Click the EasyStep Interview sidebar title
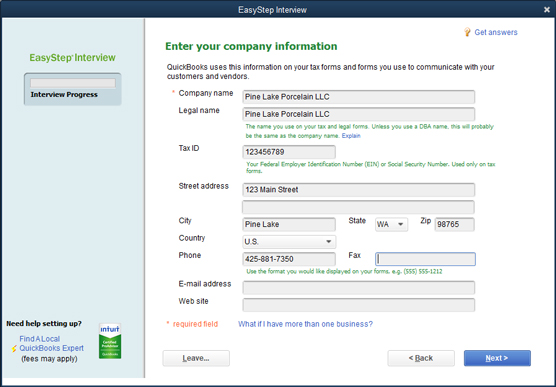Viewport: 556px width, 387px height. tap(72, 58)
